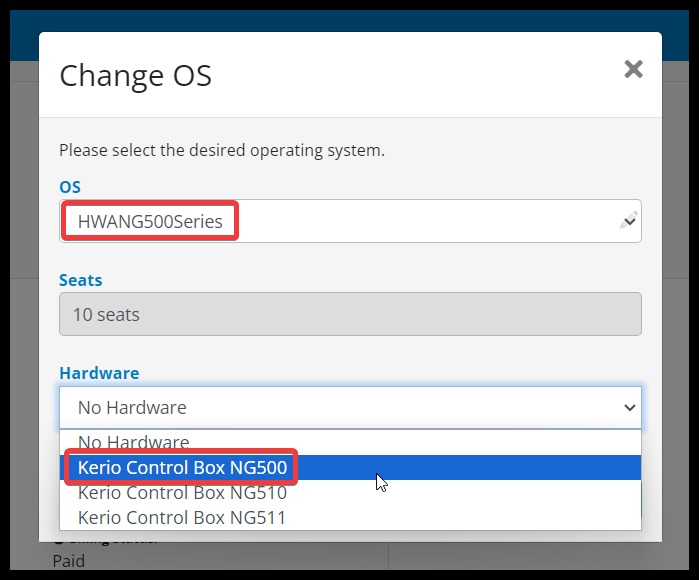699x580 pixels.
Task: Click the Hardware select box
Action: click(x=340, y=407)
